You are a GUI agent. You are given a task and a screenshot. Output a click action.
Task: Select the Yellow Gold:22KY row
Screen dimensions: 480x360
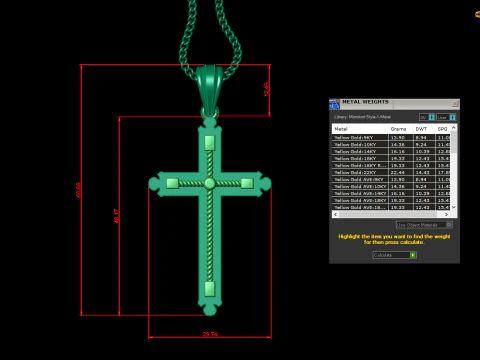391,172
